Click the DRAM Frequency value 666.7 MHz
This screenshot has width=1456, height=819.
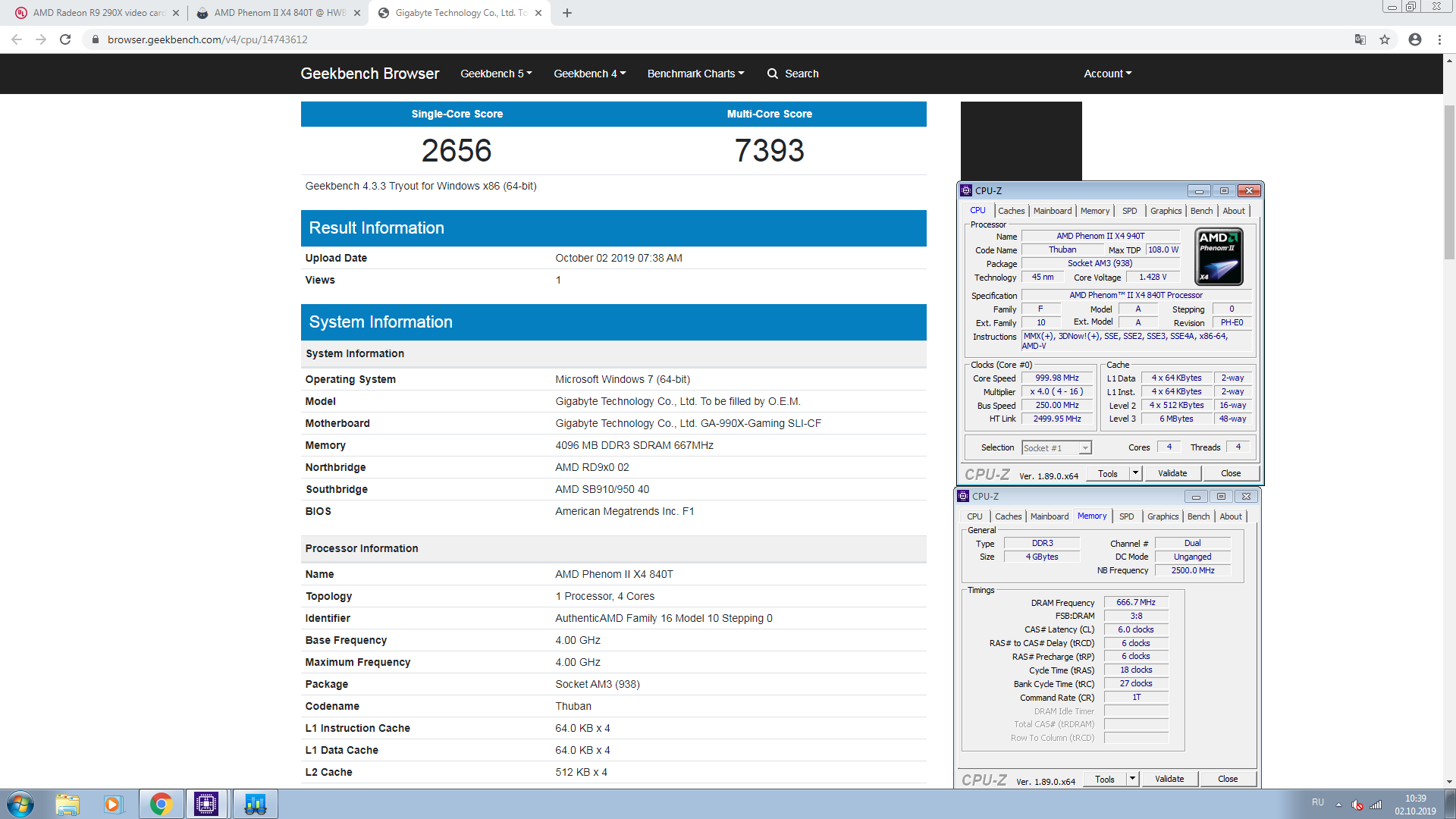[1136, 602]
